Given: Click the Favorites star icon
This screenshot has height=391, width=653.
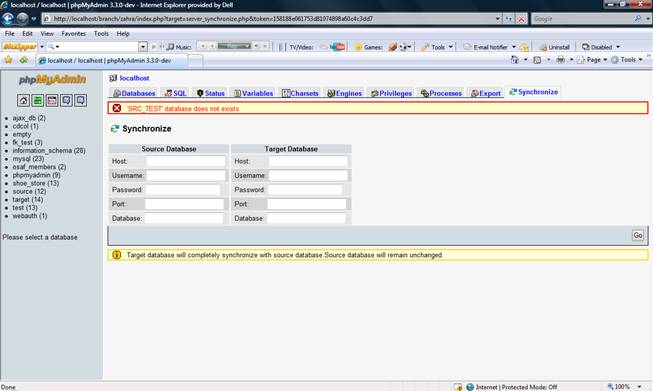Looking at the screenshot, I should click(x=8, y=60).
